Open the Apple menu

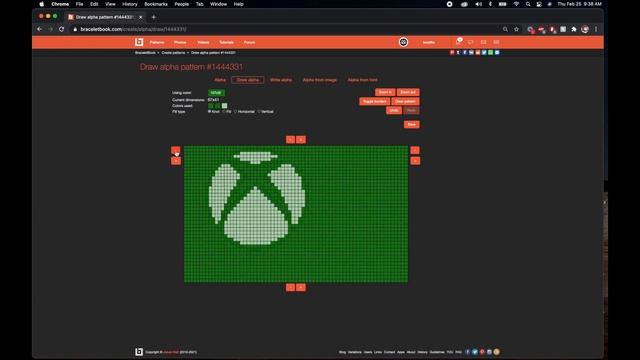click(42, 4)
